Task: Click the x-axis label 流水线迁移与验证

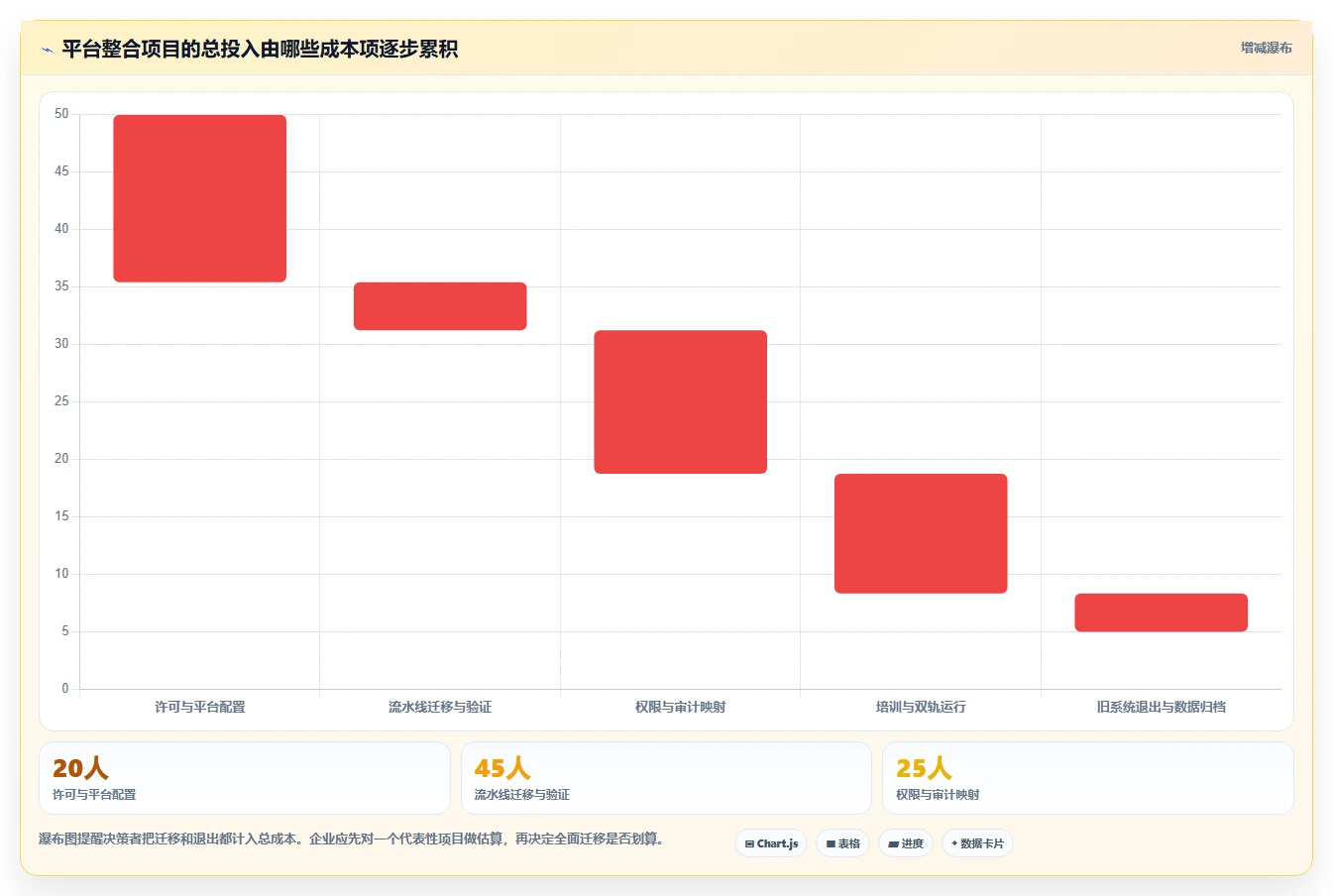Action: pos(440,707)
